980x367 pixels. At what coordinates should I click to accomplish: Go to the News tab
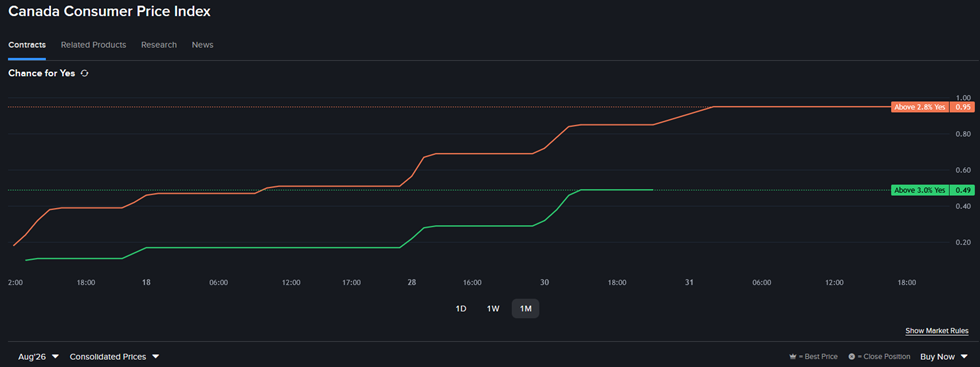[202, 45]
